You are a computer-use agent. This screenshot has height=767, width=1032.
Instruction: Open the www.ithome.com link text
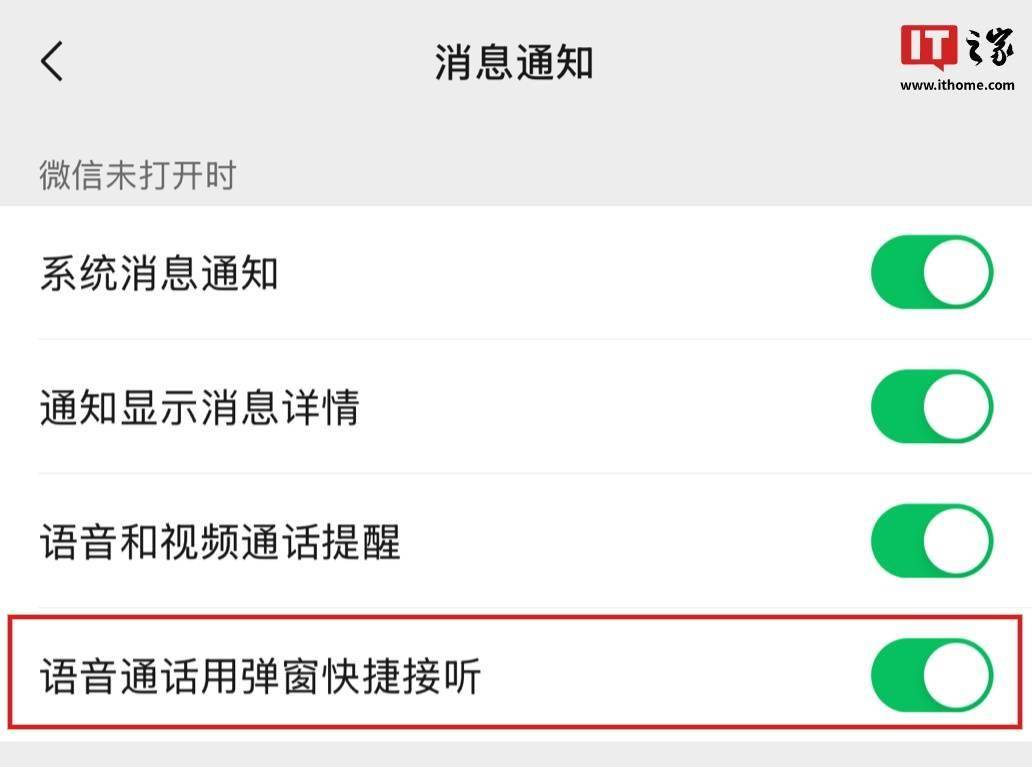[x=957, y=85]
